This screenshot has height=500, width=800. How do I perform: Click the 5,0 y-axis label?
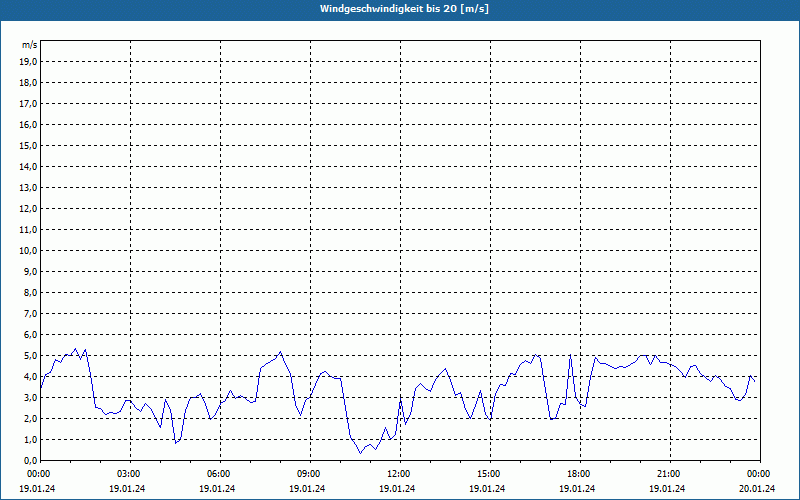point(31,356)
